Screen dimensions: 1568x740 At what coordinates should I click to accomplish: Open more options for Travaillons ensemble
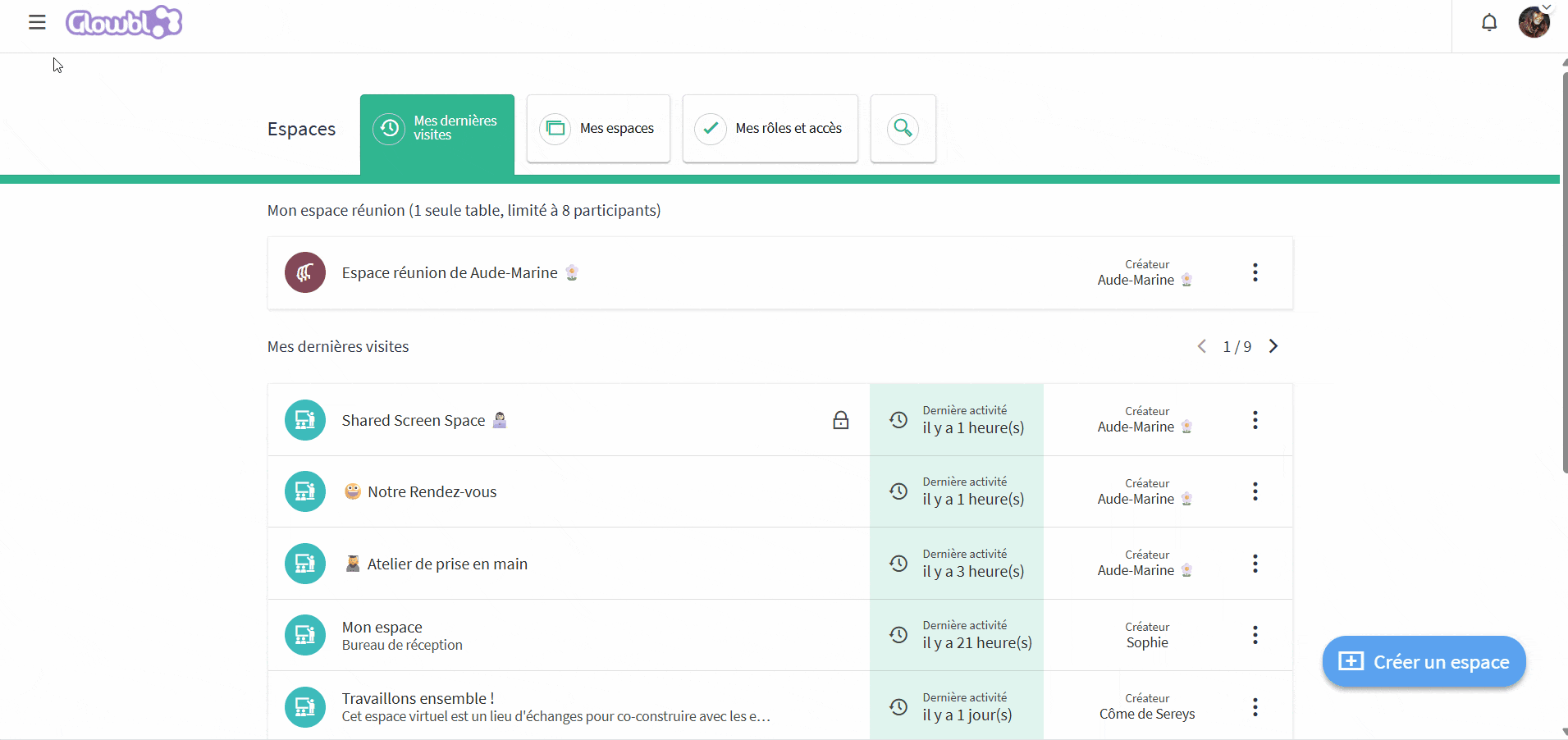click(x=1255, y=707)
